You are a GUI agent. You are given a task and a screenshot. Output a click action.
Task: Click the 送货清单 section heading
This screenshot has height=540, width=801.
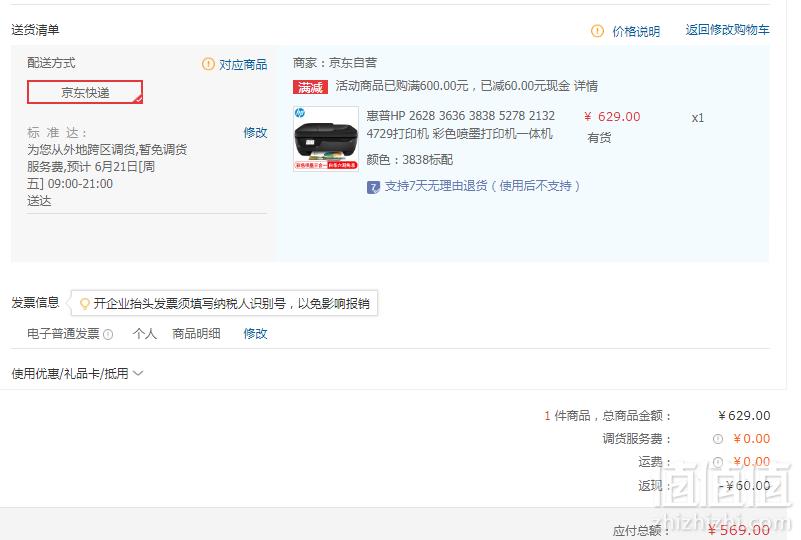[35, 30]
